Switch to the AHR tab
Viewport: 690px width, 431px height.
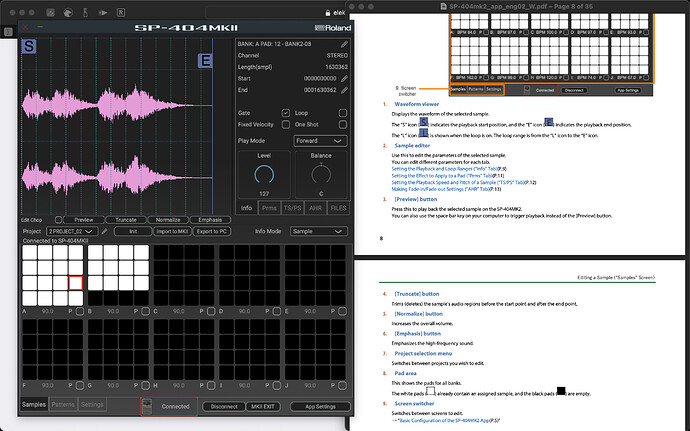click(315, 208)
